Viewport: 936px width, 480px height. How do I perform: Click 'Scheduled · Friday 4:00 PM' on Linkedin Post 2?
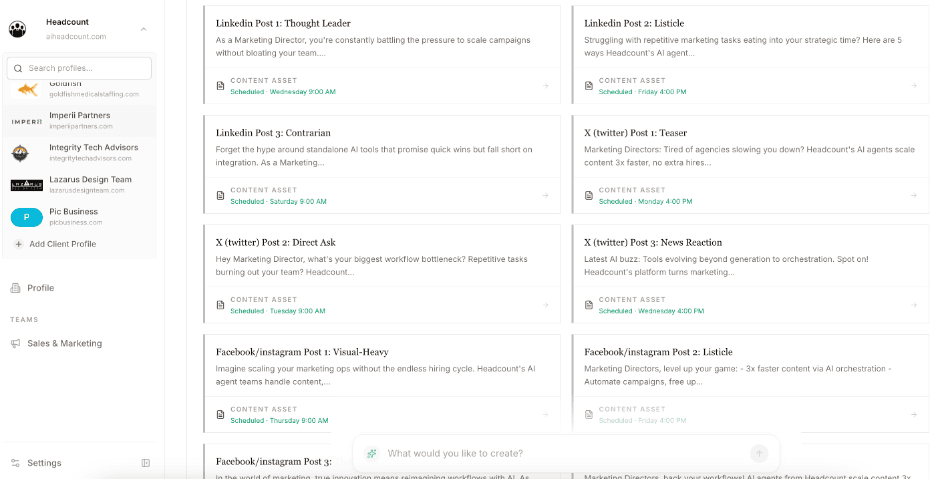[642, 92]
